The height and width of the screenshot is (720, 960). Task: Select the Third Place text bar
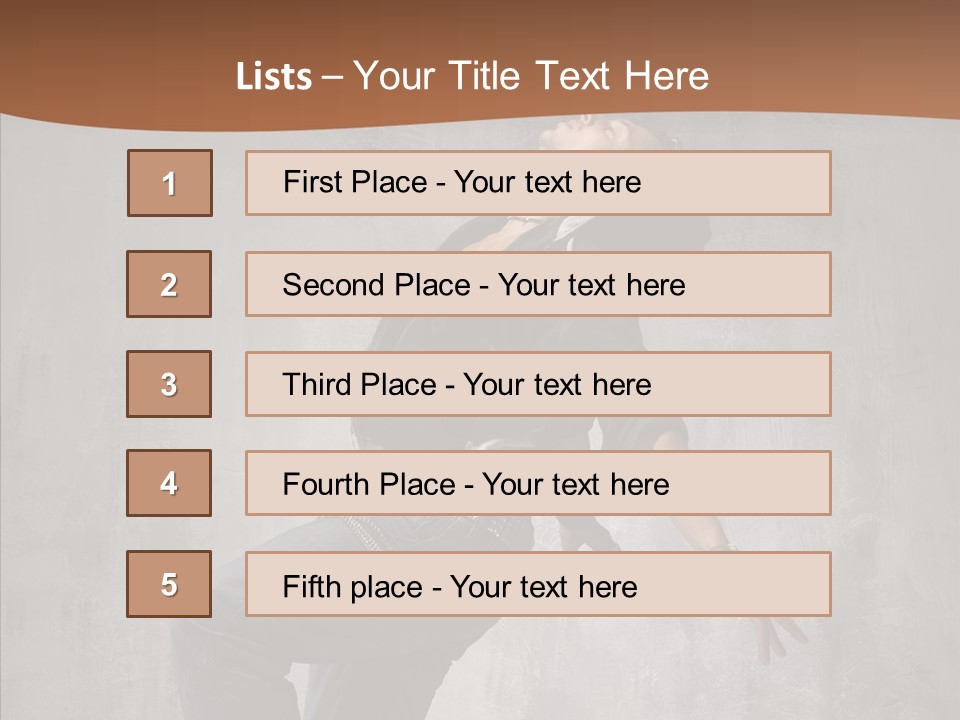tap(538, 384)
